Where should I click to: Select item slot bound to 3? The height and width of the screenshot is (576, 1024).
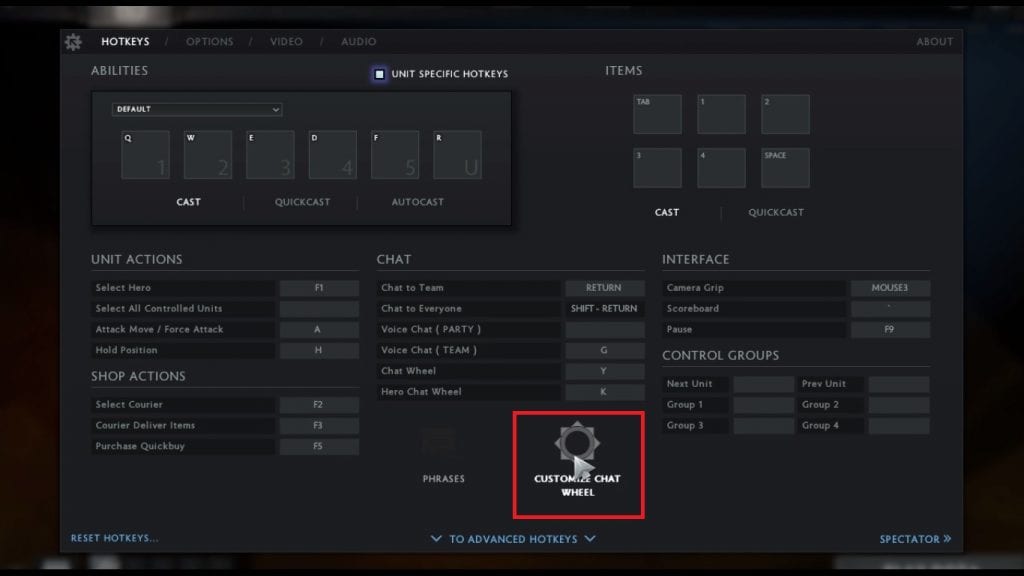click(658, 168)
